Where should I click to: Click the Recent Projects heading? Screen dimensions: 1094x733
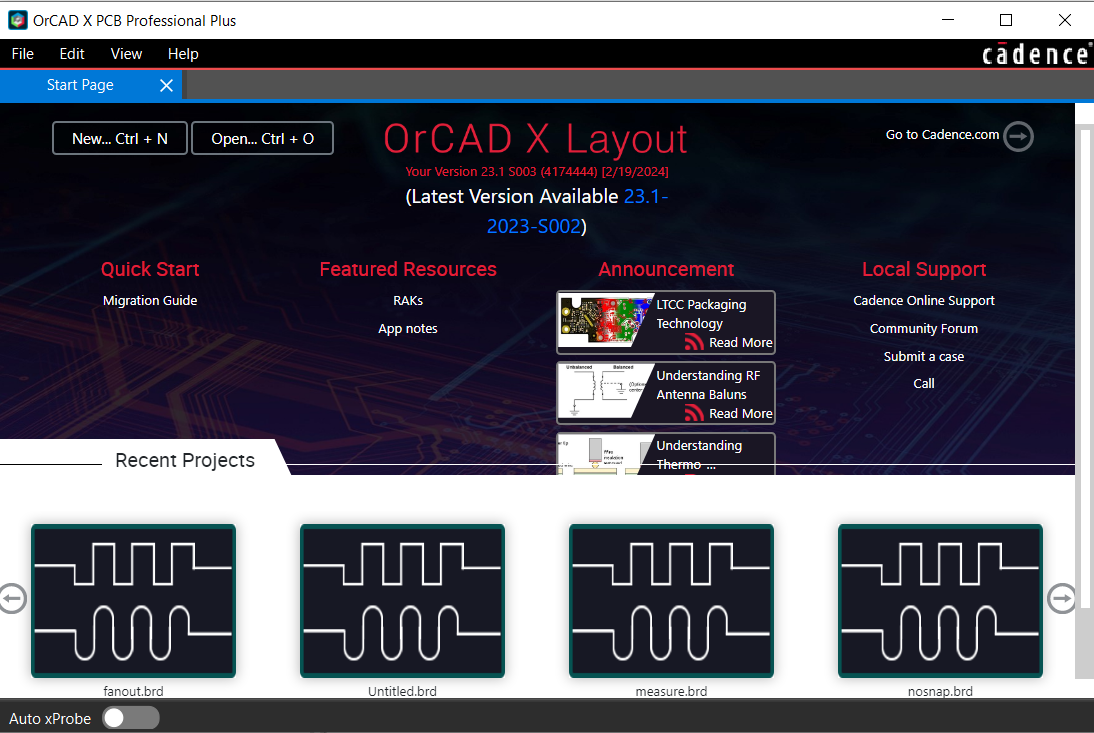click(185, 460)
